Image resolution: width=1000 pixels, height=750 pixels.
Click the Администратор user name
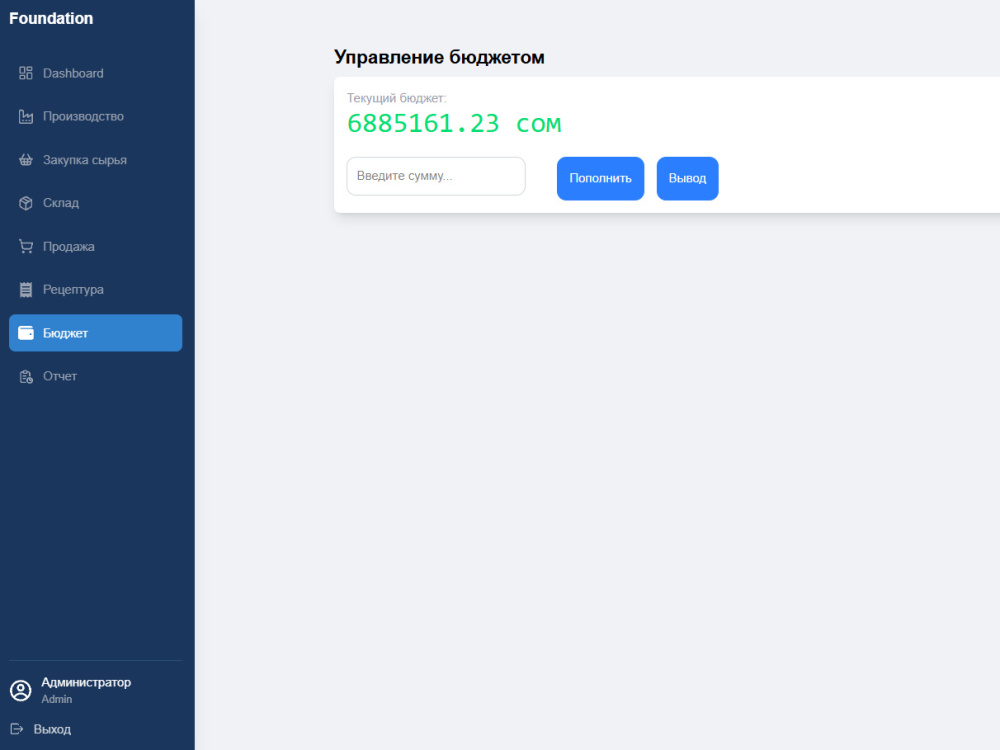pos(86,682)
